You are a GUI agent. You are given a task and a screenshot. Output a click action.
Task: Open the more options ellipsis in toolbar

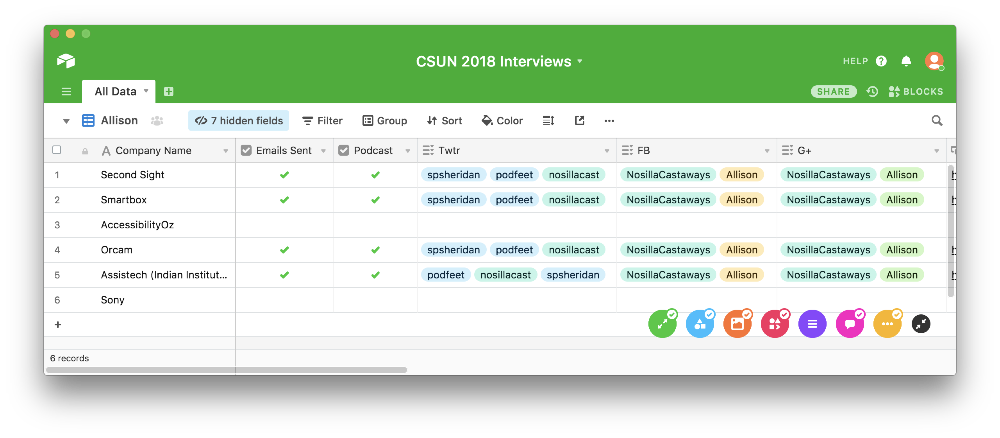click(609, 120)
